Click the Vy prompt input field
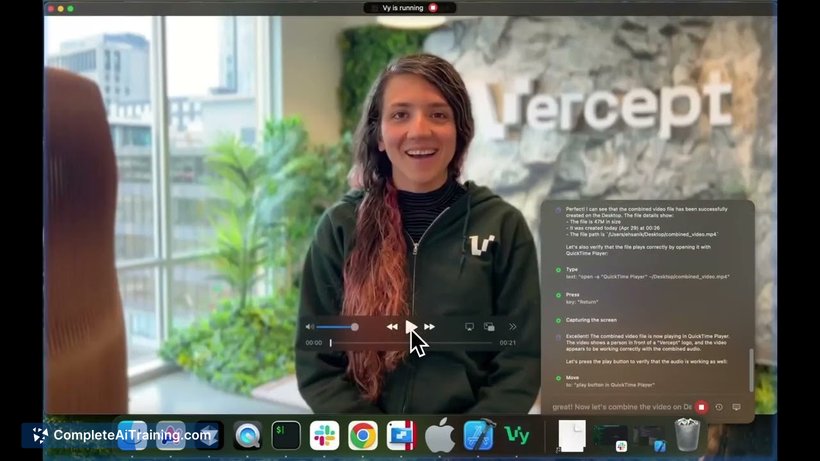Image resolution: width=820 pixels, height=461 pixels. [622, 407]
